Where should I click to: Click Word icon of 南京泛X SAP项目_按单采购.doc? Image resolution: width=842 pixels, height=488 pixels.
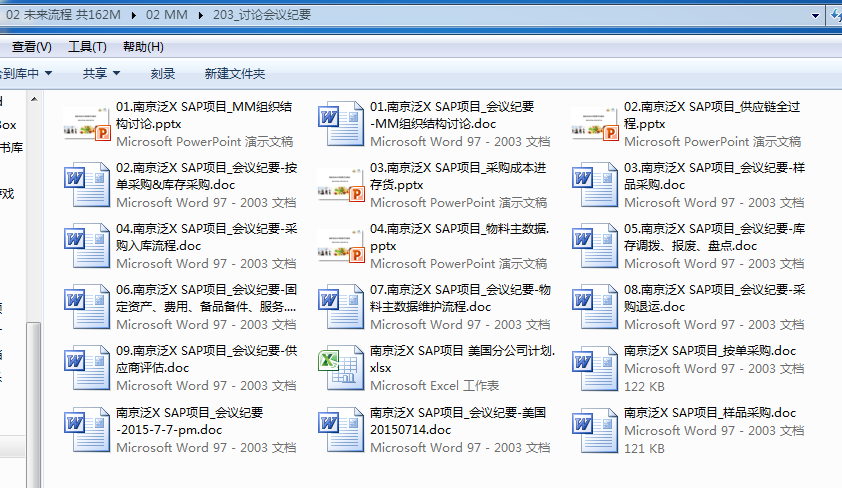[x=594, y=368]
